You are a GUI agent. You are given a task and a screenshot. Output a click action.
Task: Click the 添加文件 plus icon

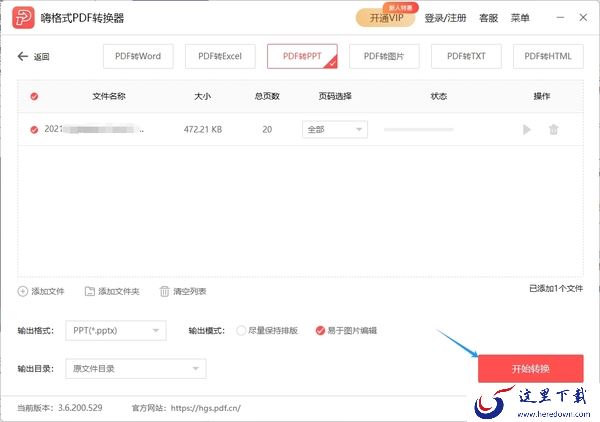click(23, 292)
